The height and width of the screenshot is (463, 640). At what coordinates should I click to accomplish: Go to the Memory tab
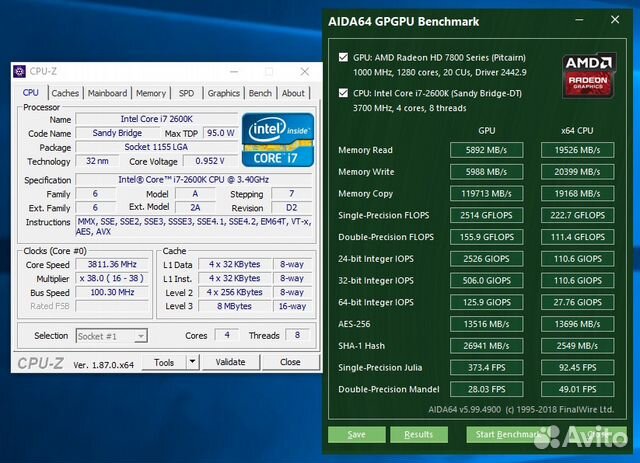pyautogui.click(x=151, y=93)
